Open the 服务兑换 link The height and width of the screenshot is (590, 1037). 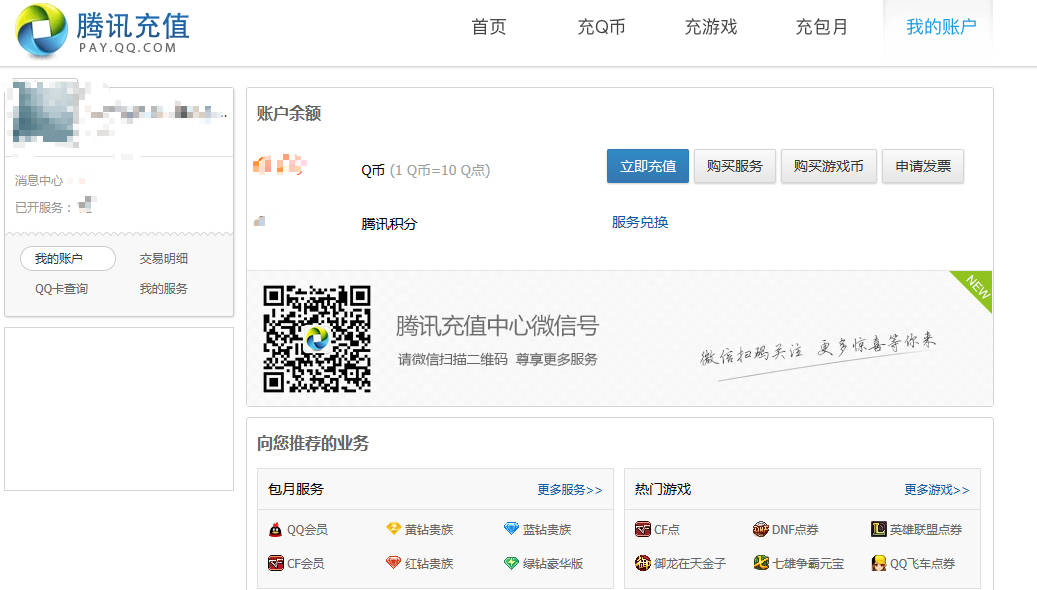[x=640, y=222]
